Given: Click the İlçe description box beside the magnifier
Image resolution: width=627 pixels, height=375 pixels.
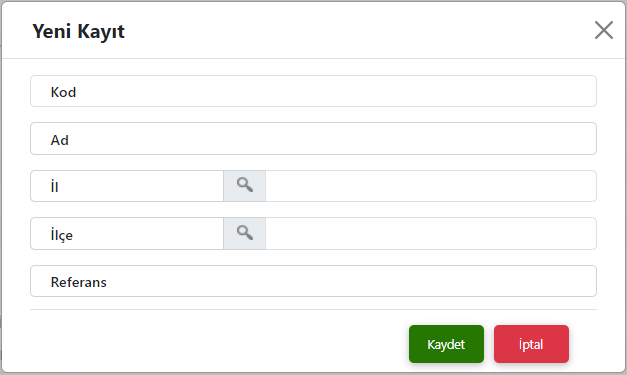Looking at the screenshot, I should [431, 233].
